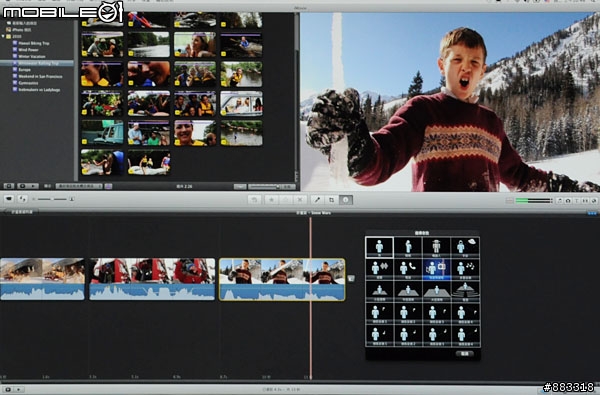The width and height of the screenshot is (600, 395).
Task: Select the Gymnastics event
Action: (x=28, y=83)
